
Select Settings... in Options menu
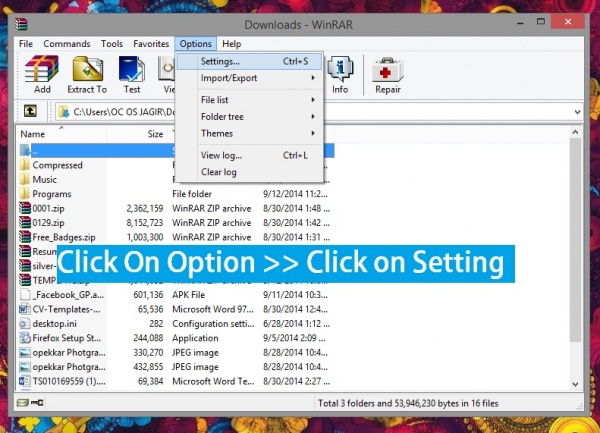[x=250, y=61]
